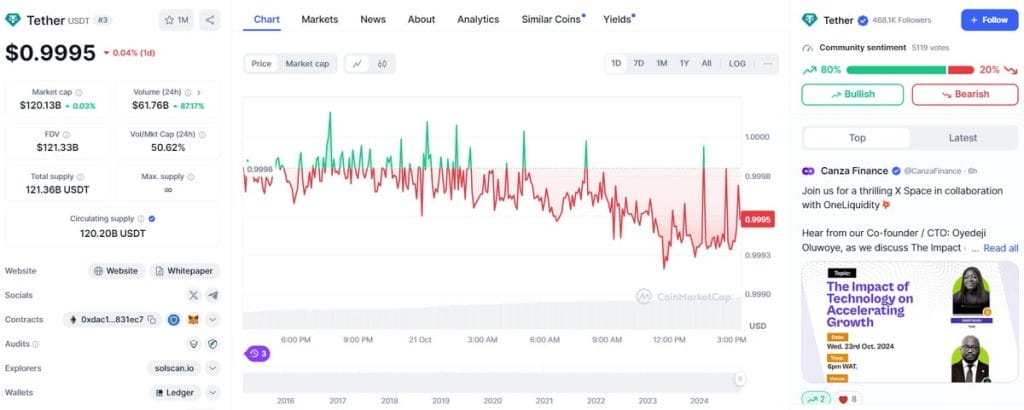Click Canza Finance avatar icon
This screenshot has width=1024, height=410.
click(x=808, y=171)
